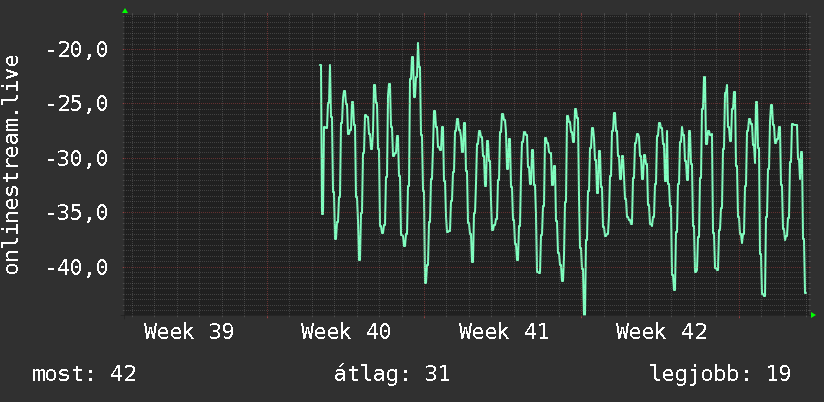The width and height of the screenshot is (824, 402).
Task: Select the -40,0 Y-axis label
Action: (x=77, y=267)
